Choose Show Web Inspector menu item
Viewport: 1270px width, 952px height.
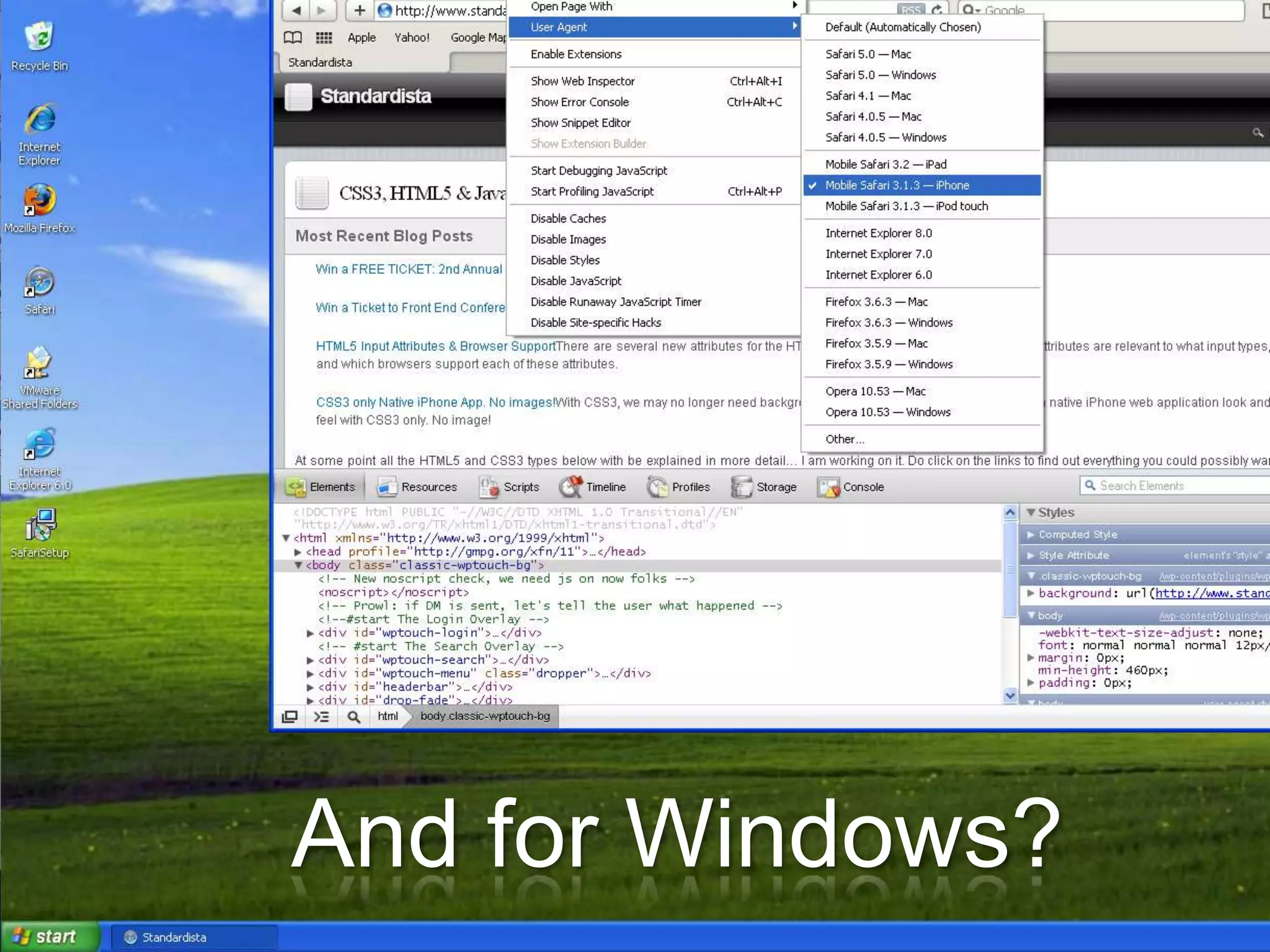(x=654, y=81)
